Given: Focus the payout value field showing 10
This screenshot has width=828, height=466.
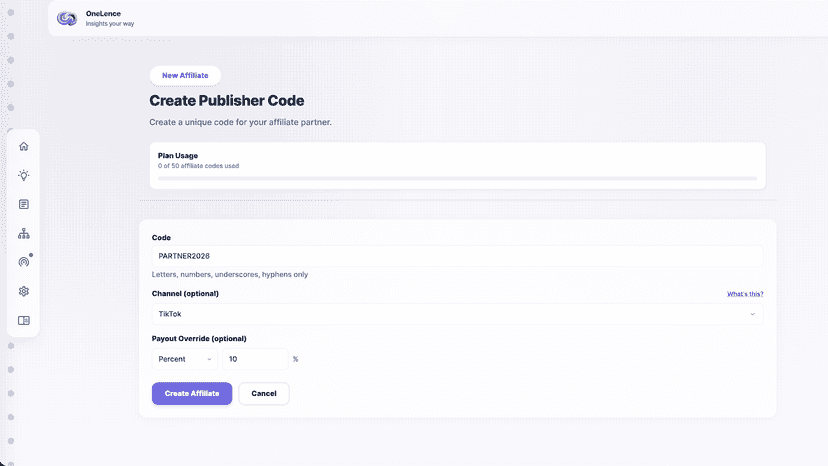Looking at the screenshot, I should 256,359.
